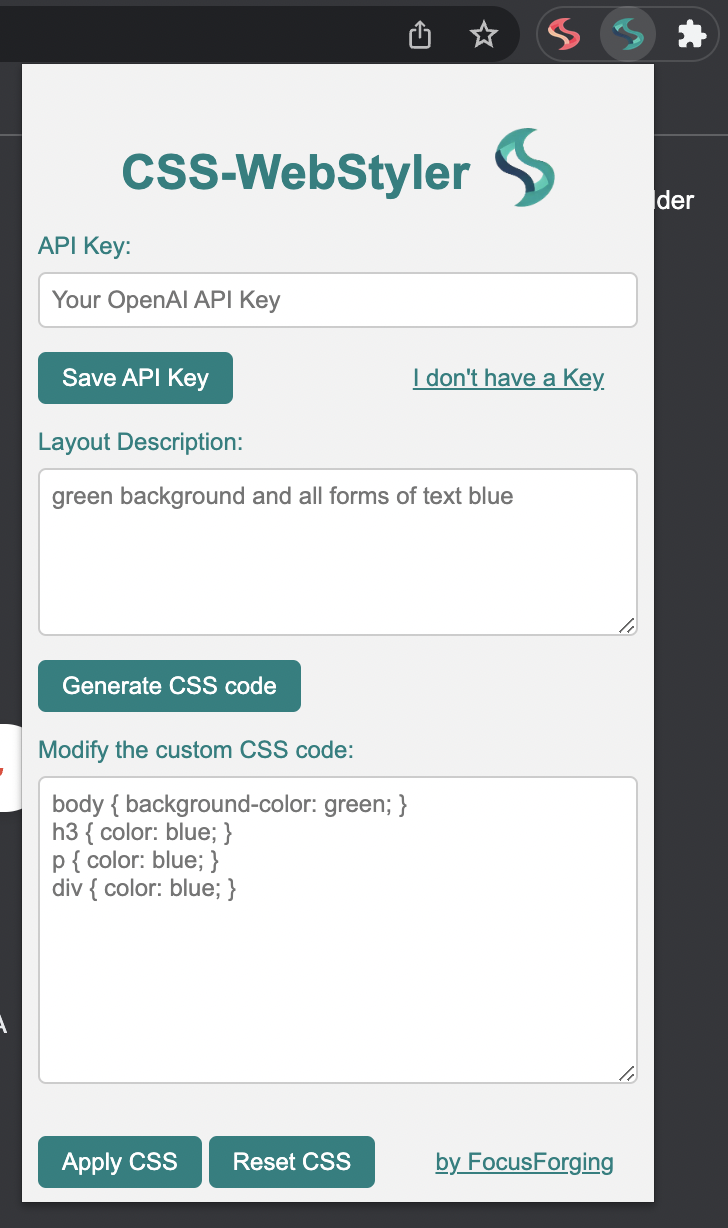Click the "API Key:" label
This screenshot has height=1228, width=728.
coord(85,246)
